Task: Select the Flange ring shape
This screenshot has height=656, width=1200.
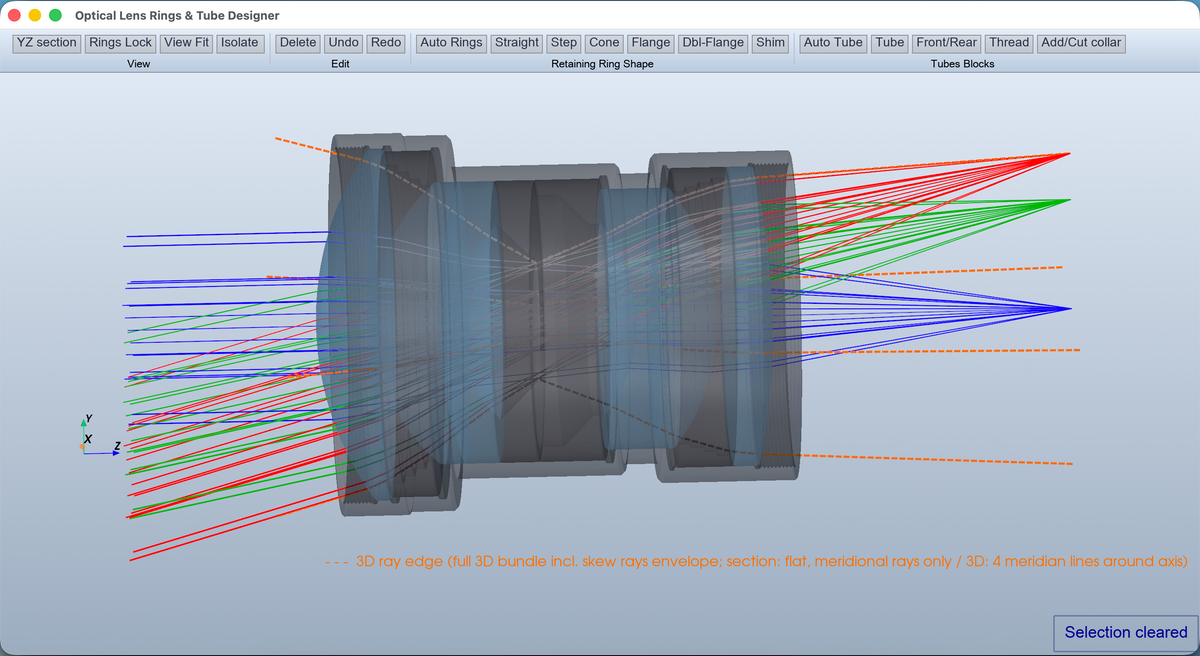Action: tap(651, 43)
